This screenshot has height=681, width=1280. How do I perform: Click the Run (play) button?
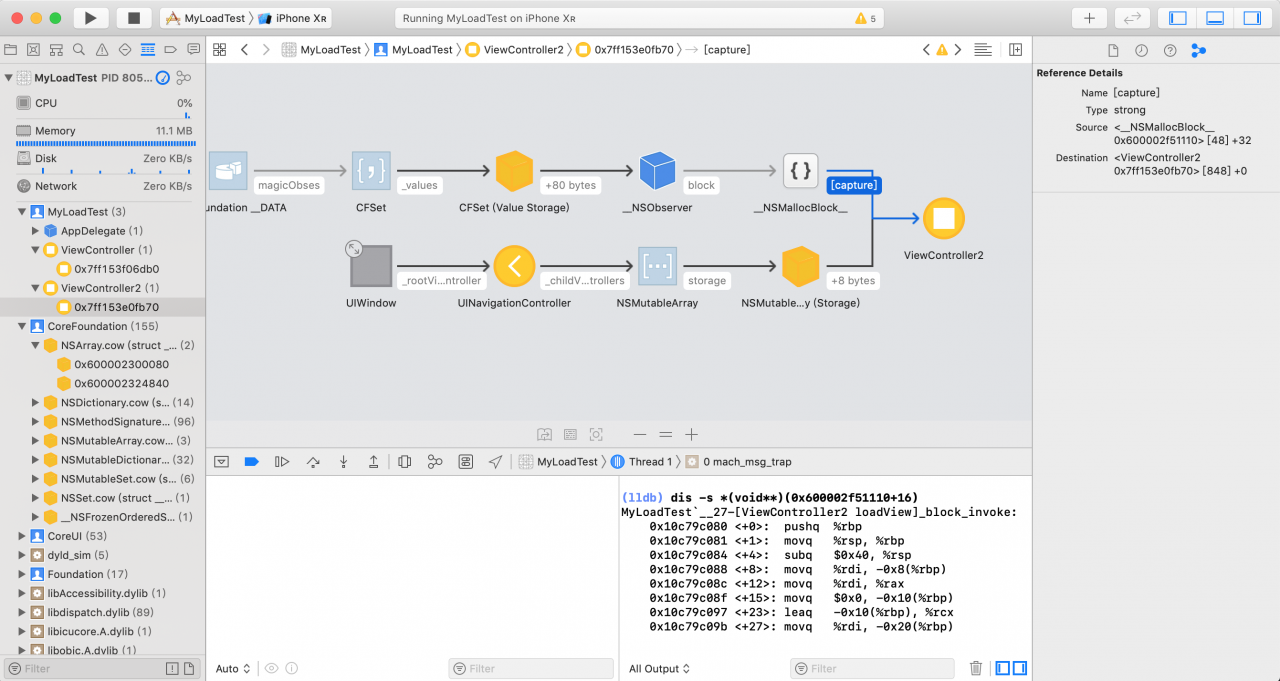pyautogui.click(x=90, y=18)
